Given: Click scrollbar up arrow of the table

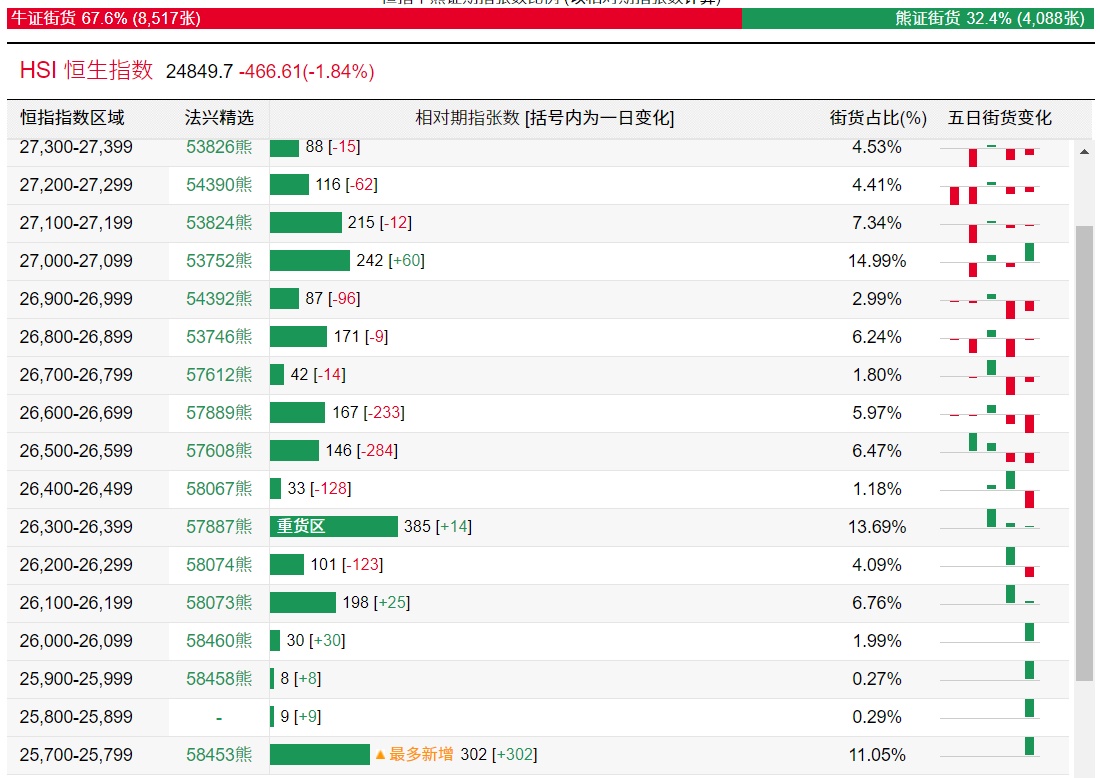Looking at the screenshot, I should tap(1084, 152).
